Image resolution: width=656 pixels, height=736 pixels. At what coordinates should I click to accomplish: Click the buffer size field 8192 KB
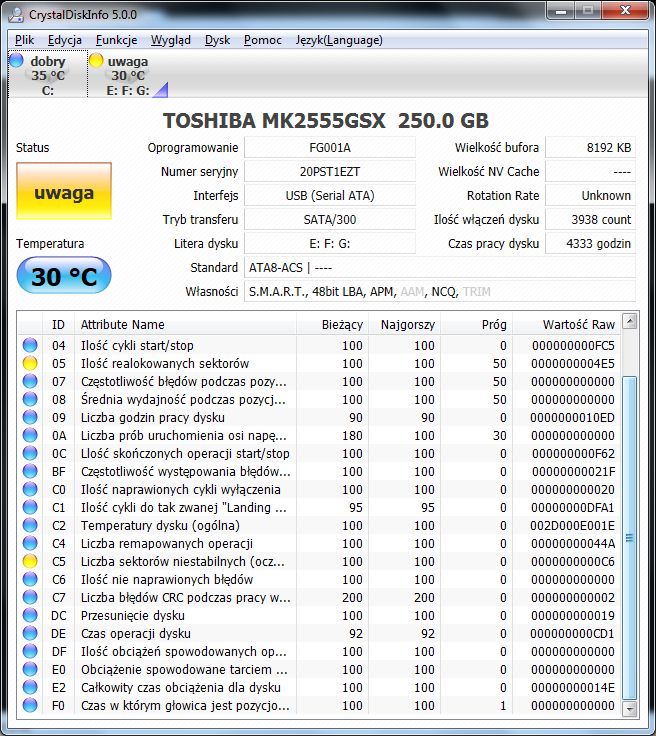[x=590, y=148]
